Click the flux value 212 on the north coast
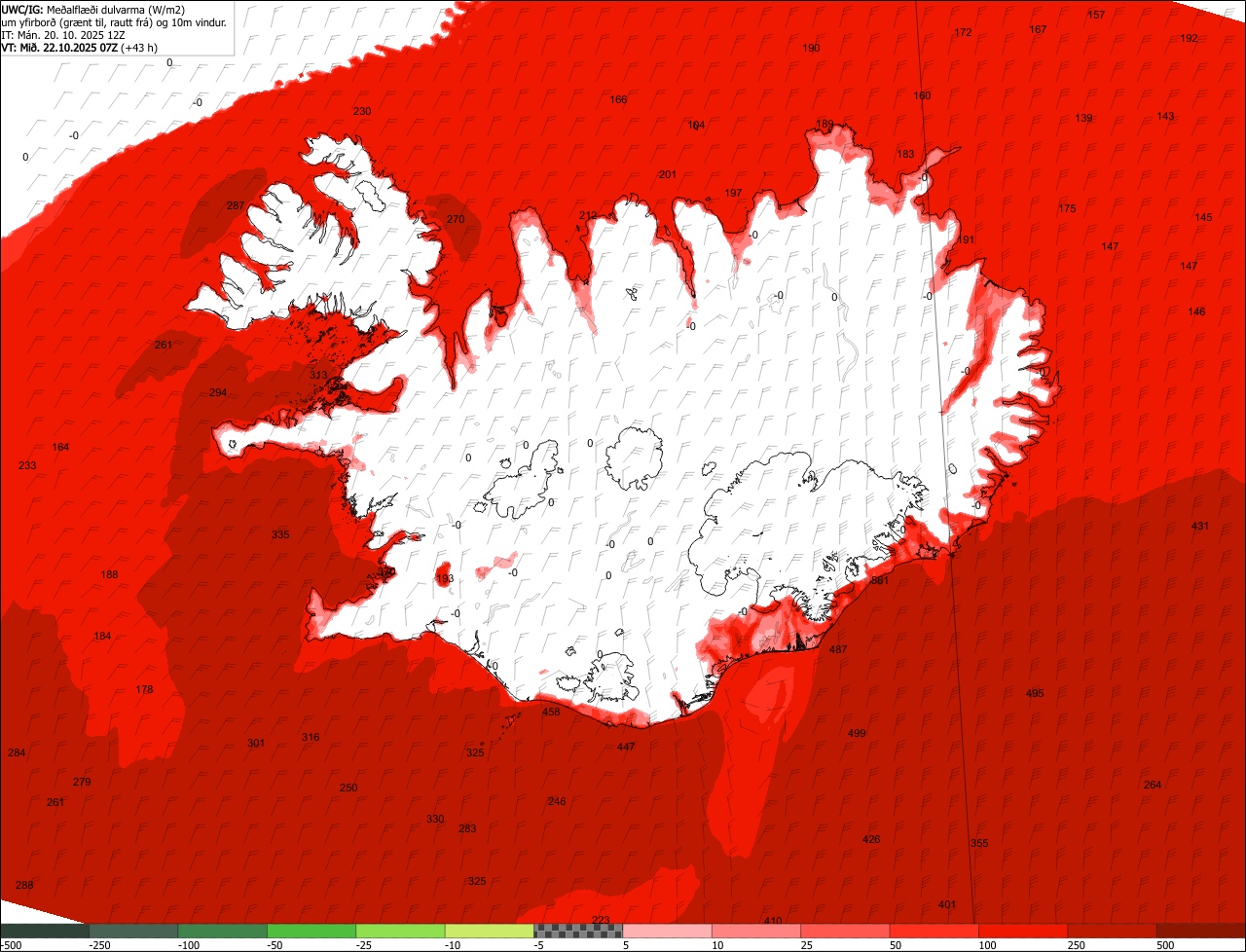This screenshot has width=1246, height=952. pos(588,215)
